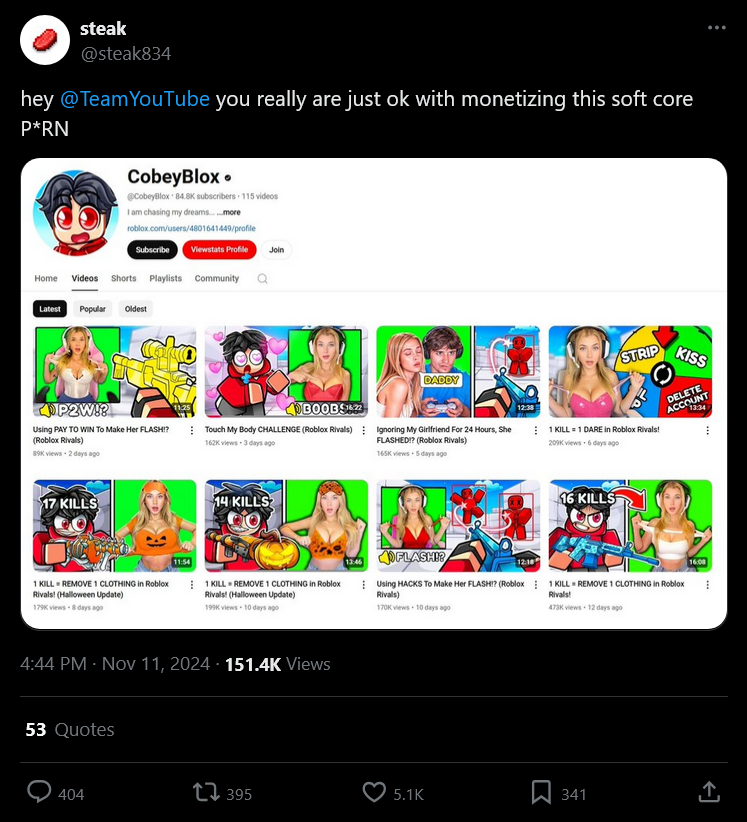Screen dimensions: 747x822
Task: Select the Oldest sort chip
Action: pyautogui.click(x=136, y=309)
